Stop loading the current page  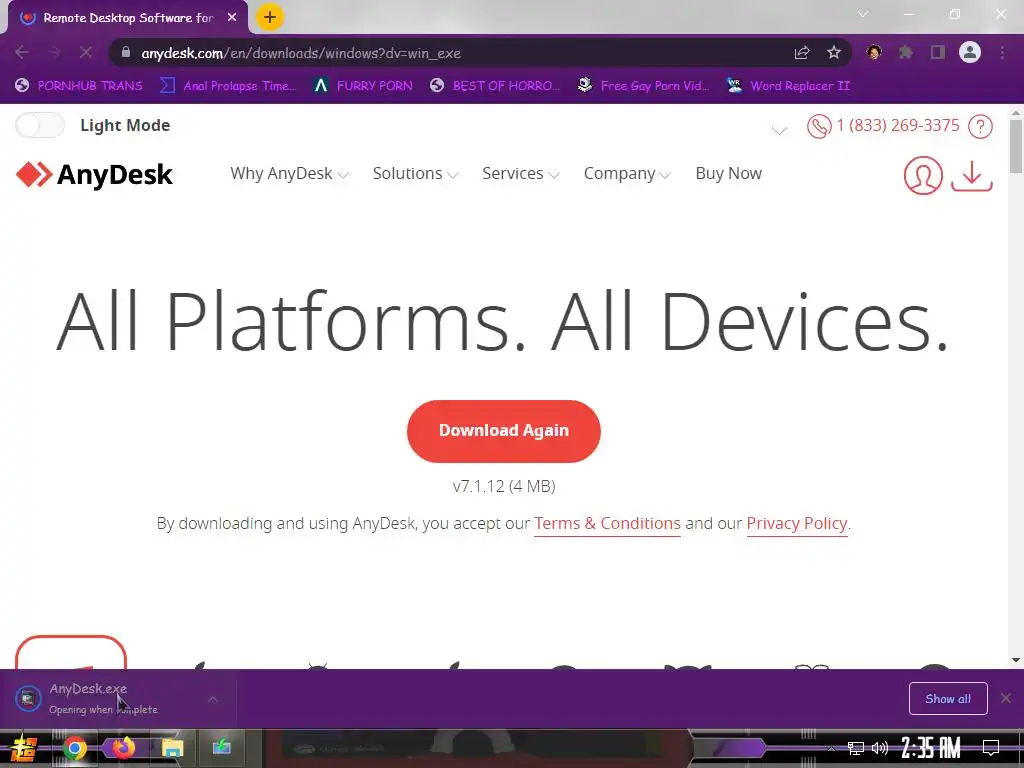click(x=86, y=52)
